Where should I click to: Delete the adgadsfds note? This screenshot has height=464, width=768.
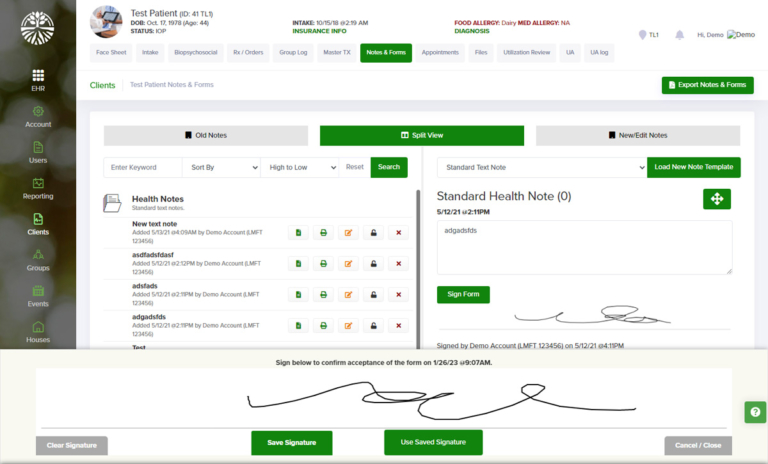pos(398,325)
